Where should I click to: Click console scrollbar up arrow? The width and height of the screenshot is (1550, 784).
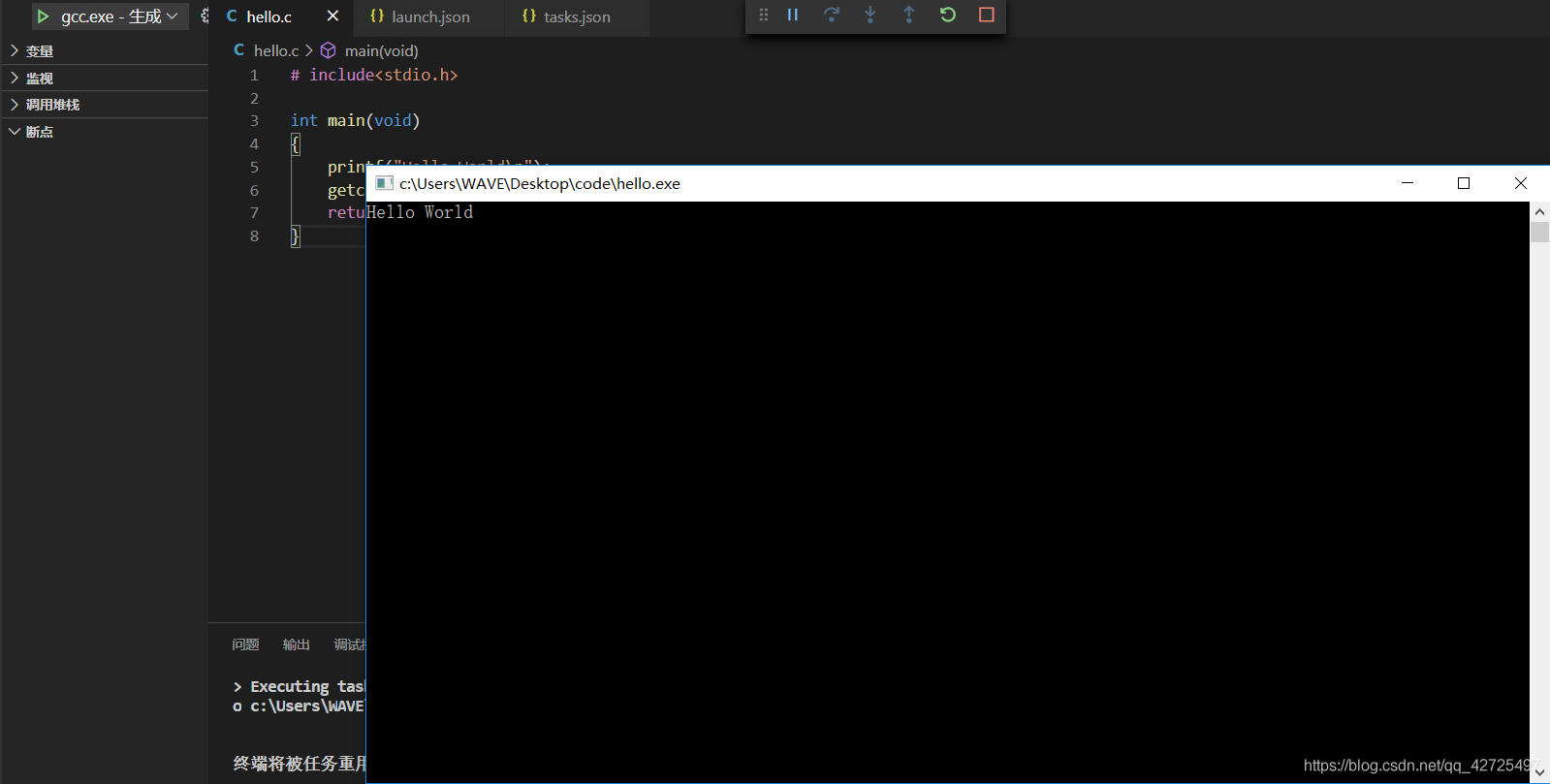[x=1539, y=211]
